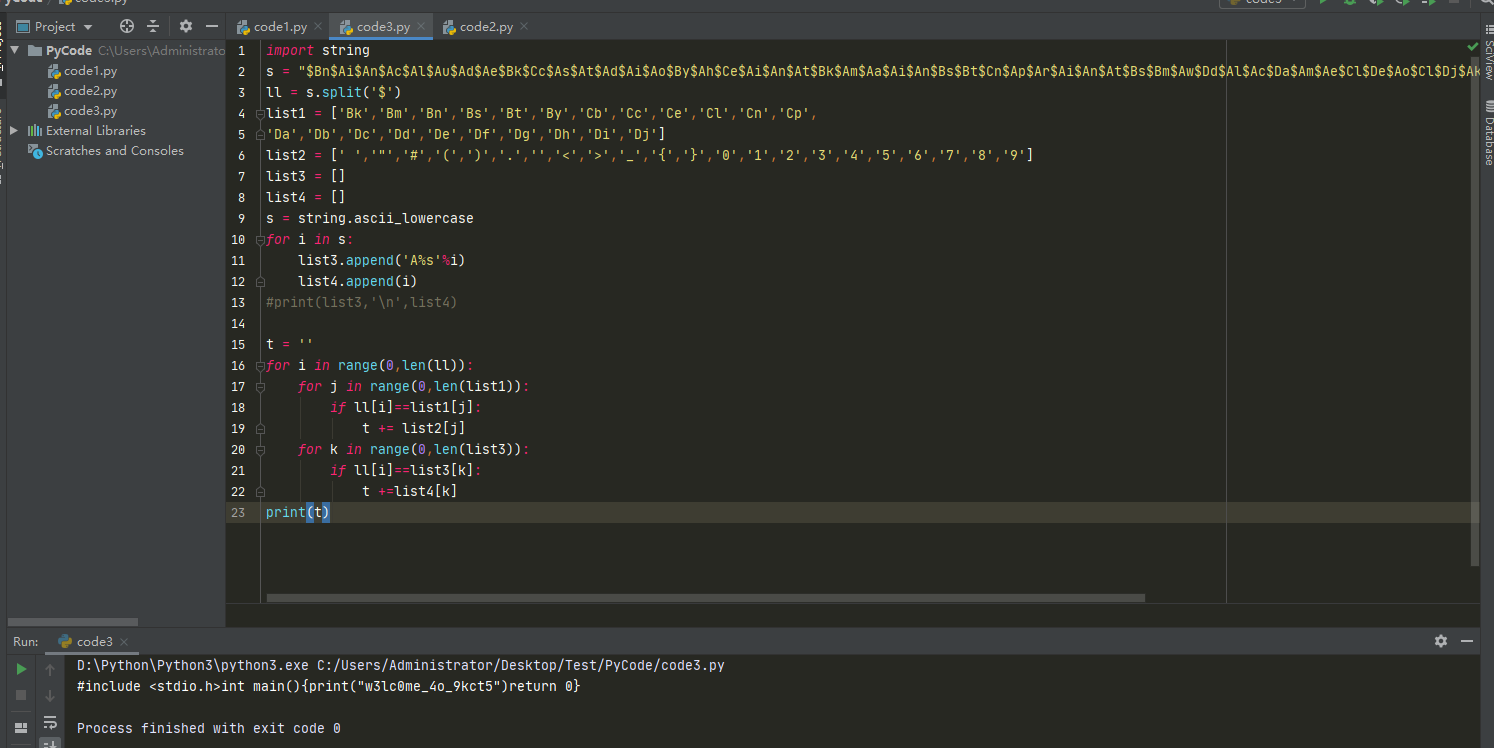Collapse the PyCode project folder
The height and width of the screenshot is (748, 1494).
(x=14, y=50)
